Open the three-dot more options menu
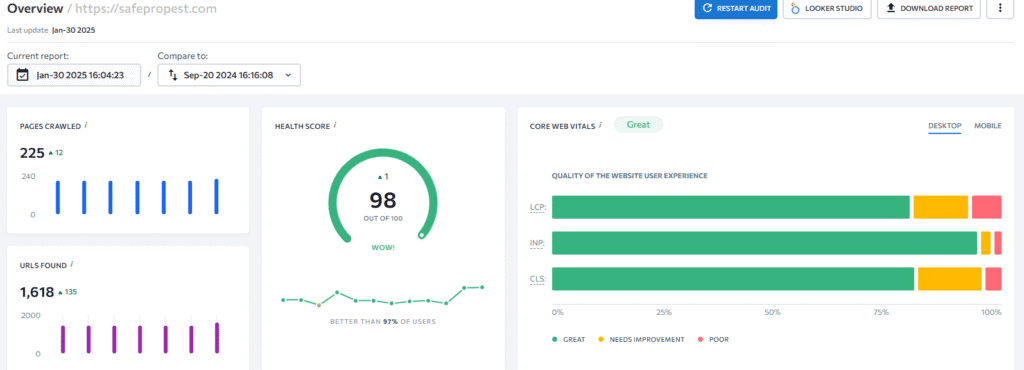The image size is (1024, 370). point(1000,8)
